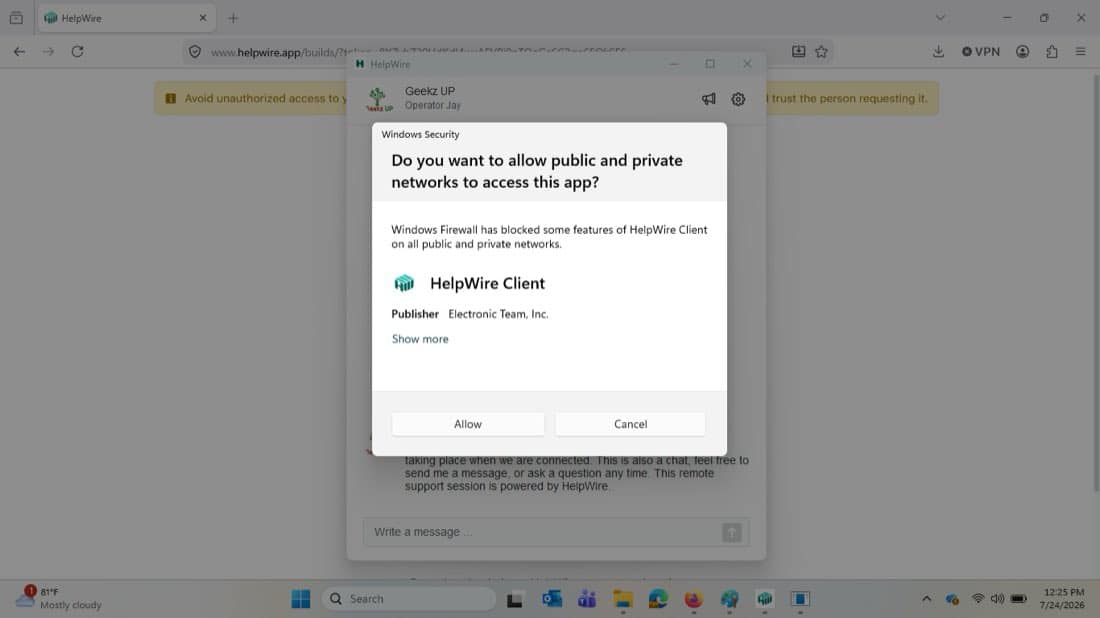The height and width of the screenshot is (618, 1100).
Task: Go back in the Firefox browser
Action: pyautogui.click(x=20, y=51)
